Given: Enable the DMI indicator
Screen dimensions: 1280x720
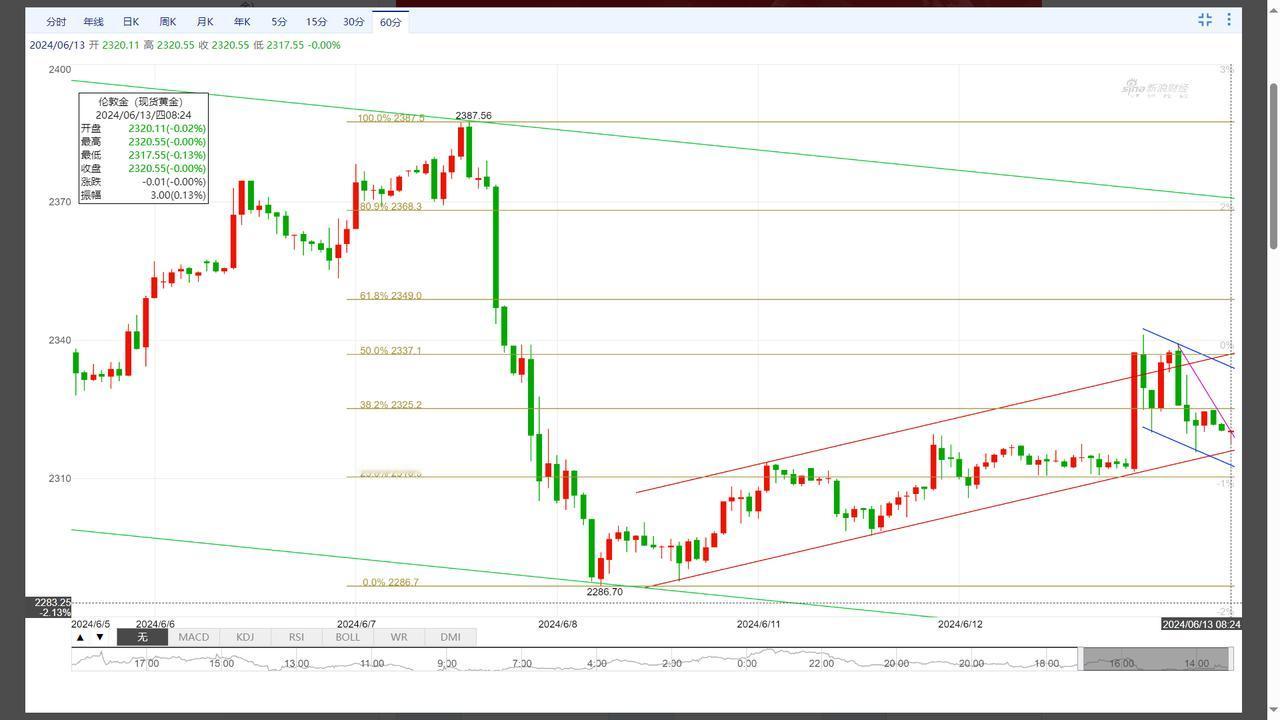Looking at the screenshot, I should pos(450,637).
